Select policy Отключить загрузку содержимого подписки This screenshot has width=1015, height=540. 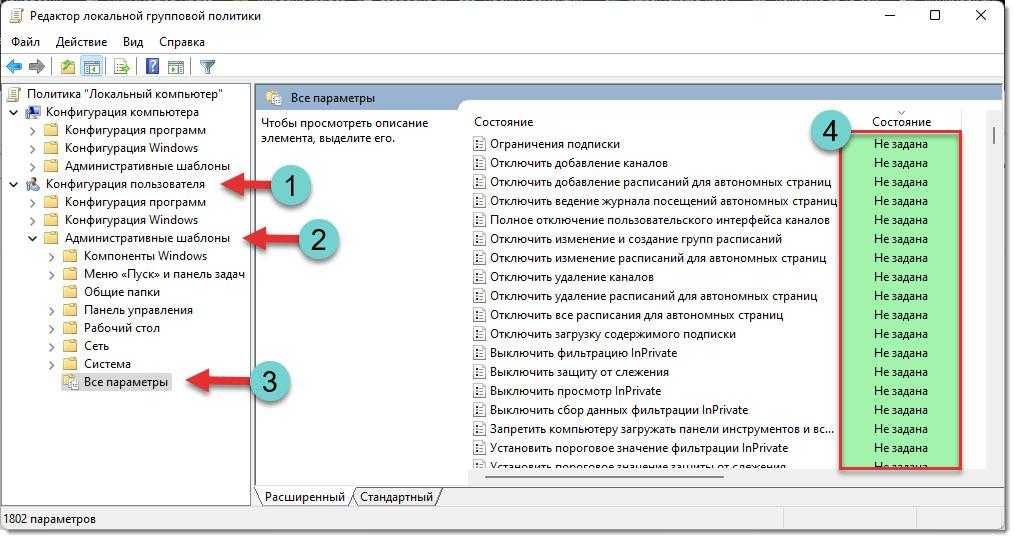coord(612,334)
